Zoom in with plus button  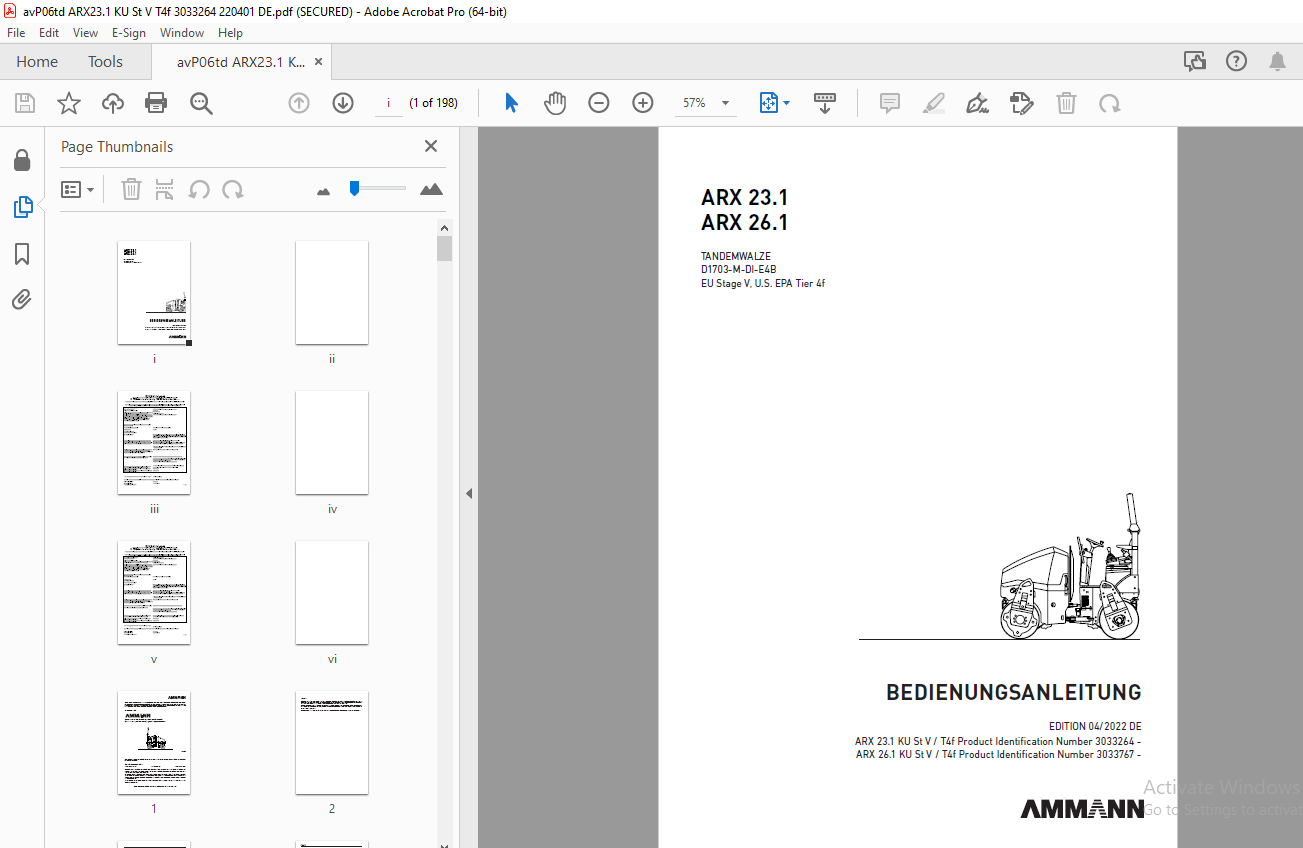click(643, 103)
